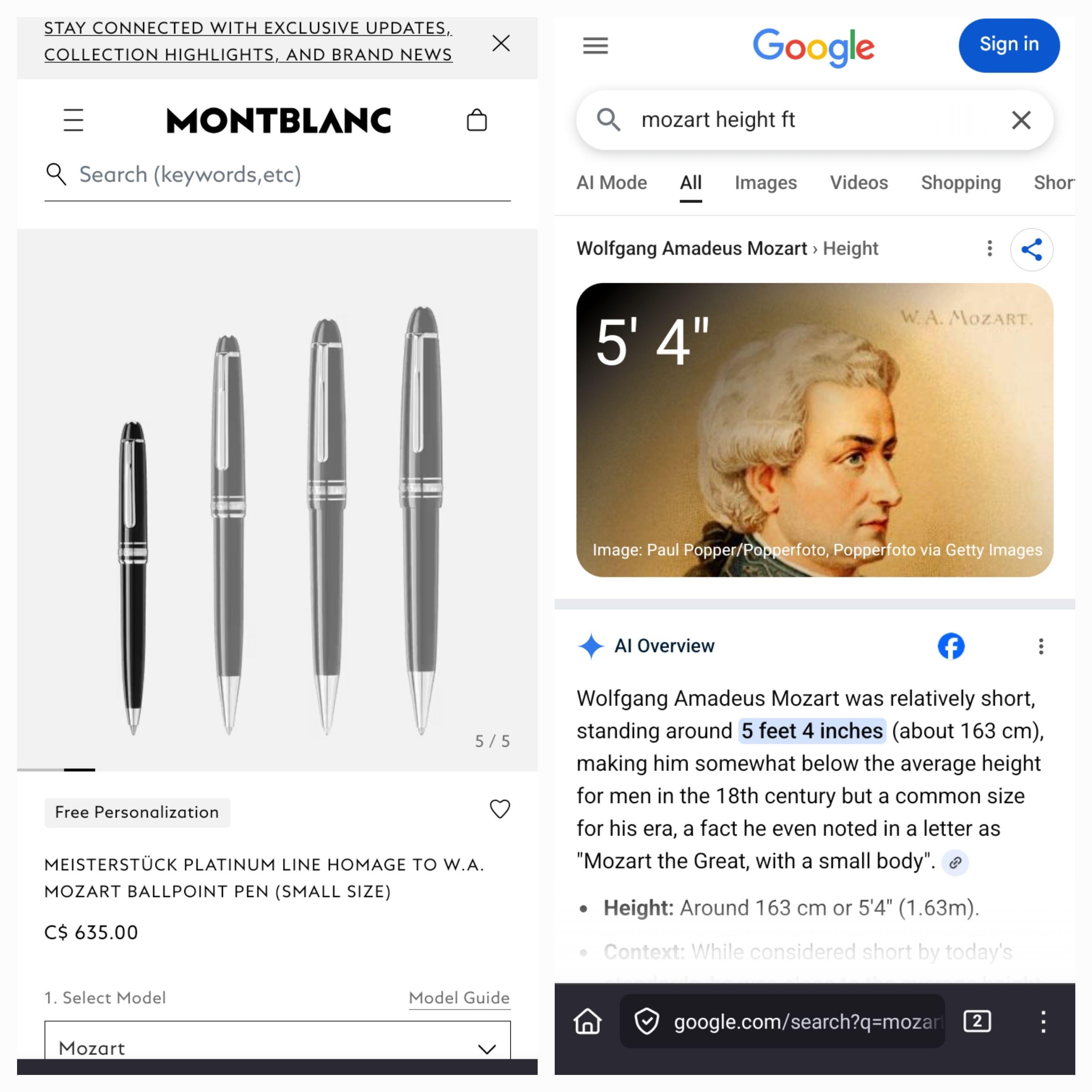Open more options beside Mozart Height heading
This screenshot has height=1092, width=1092.
[x=989, y=249]
